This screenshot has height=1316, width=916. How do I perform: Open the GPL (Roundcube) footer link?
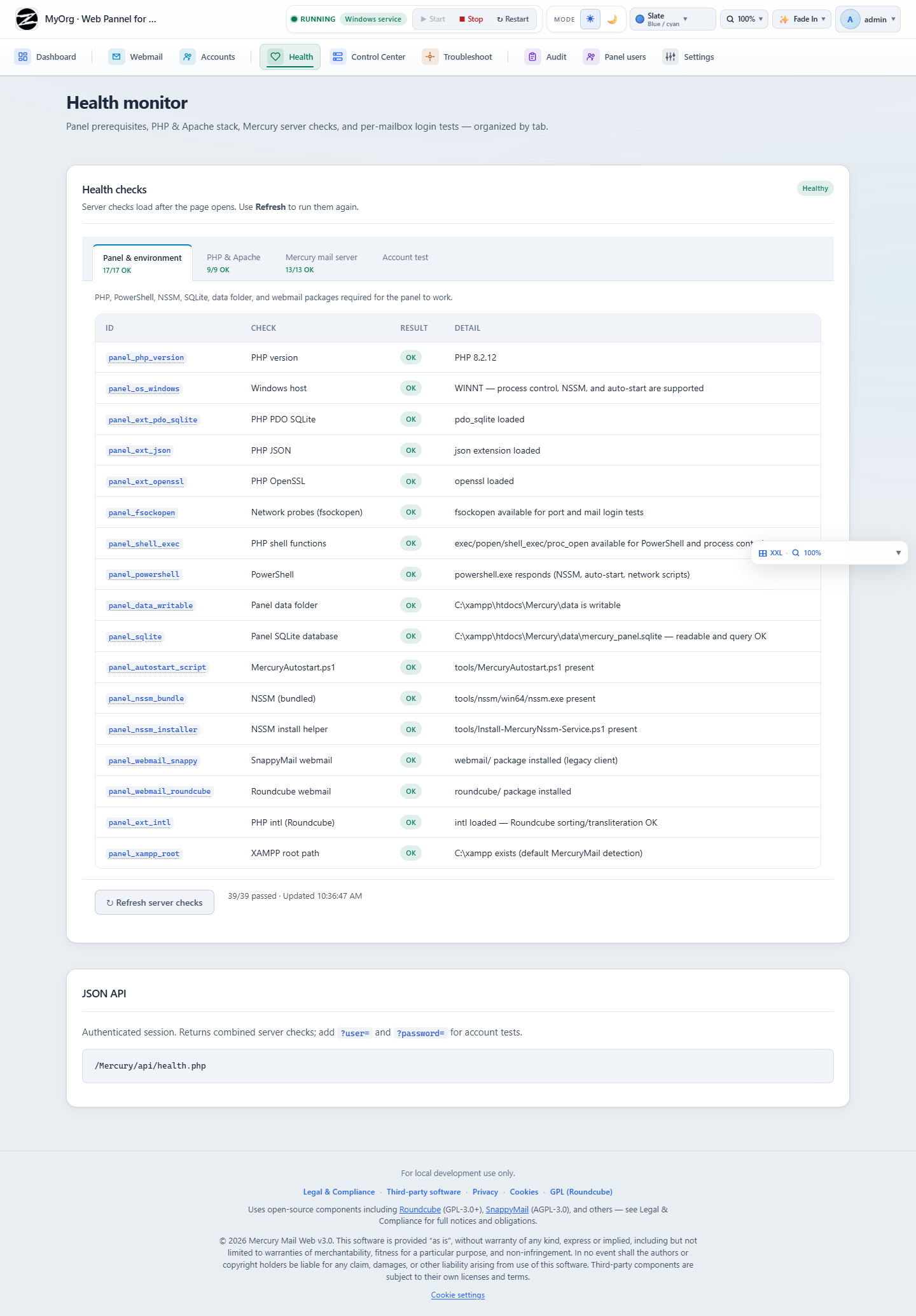(x=581, y=1192)
